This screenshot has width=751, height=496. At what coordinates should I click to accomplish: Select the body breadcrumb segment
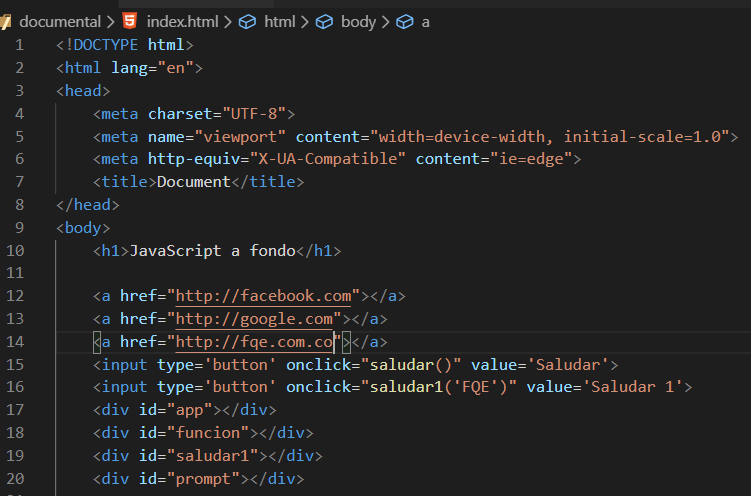pos(358,22)
